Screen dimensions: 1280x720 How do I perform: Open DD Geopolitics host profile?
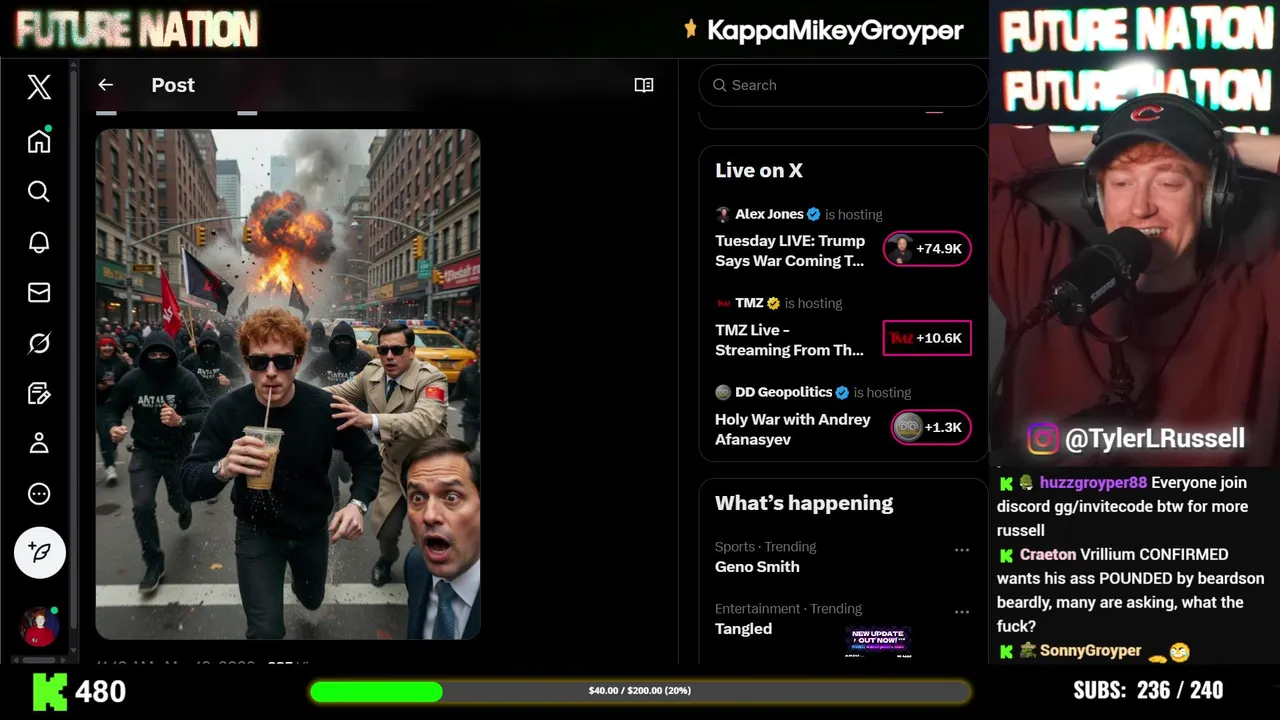click(783, 392)
